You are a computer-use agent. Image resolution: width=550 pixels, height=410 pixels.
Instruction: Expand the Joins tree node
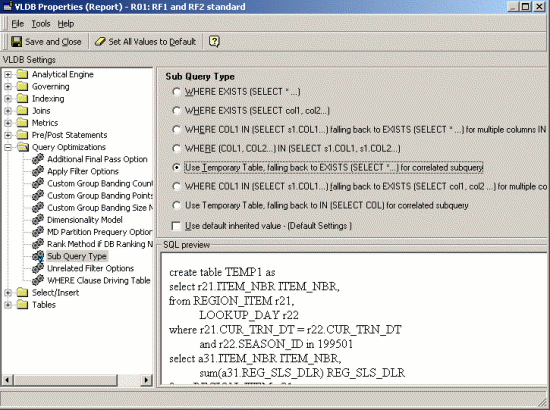click(x=8, y=110)
